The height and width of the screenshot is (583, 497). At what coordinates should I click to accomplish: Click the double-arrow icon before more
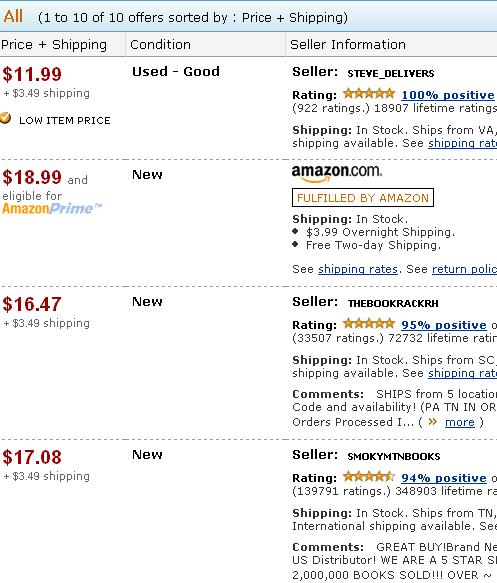click(x=433, y=422)
